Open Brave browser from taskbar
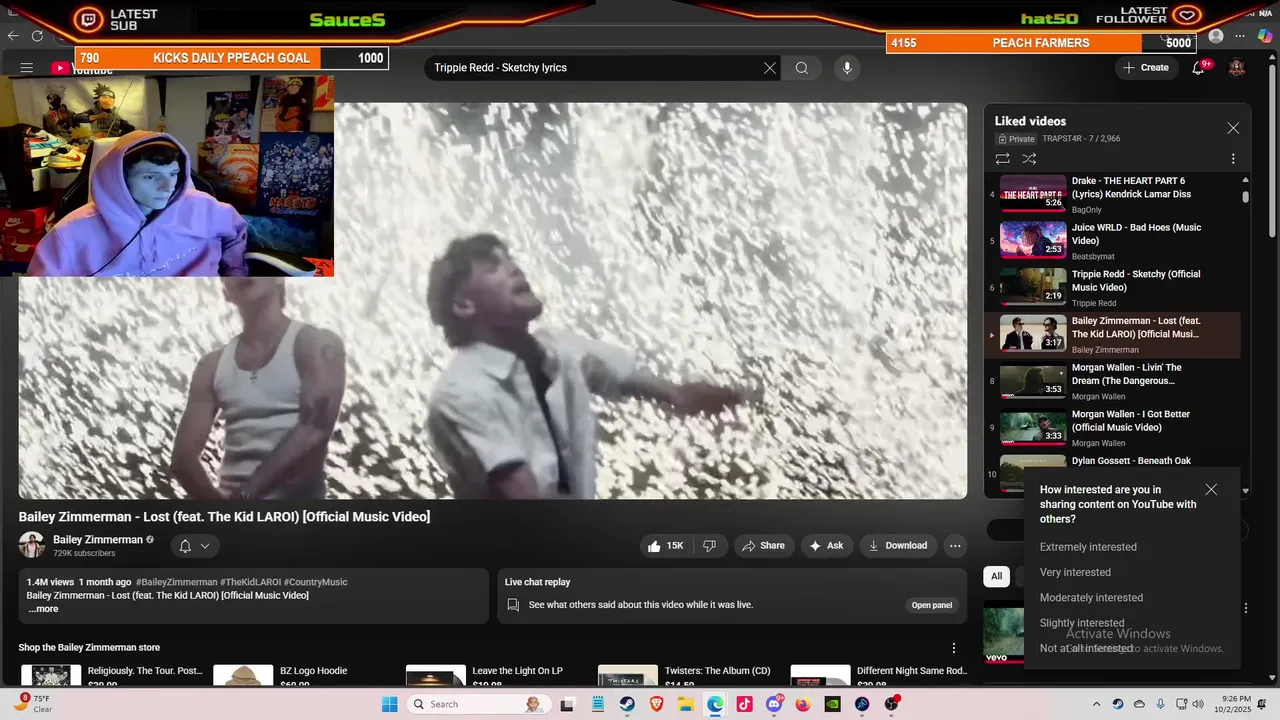The height and width of the screenshot is (720, 1280). (657, 704)
